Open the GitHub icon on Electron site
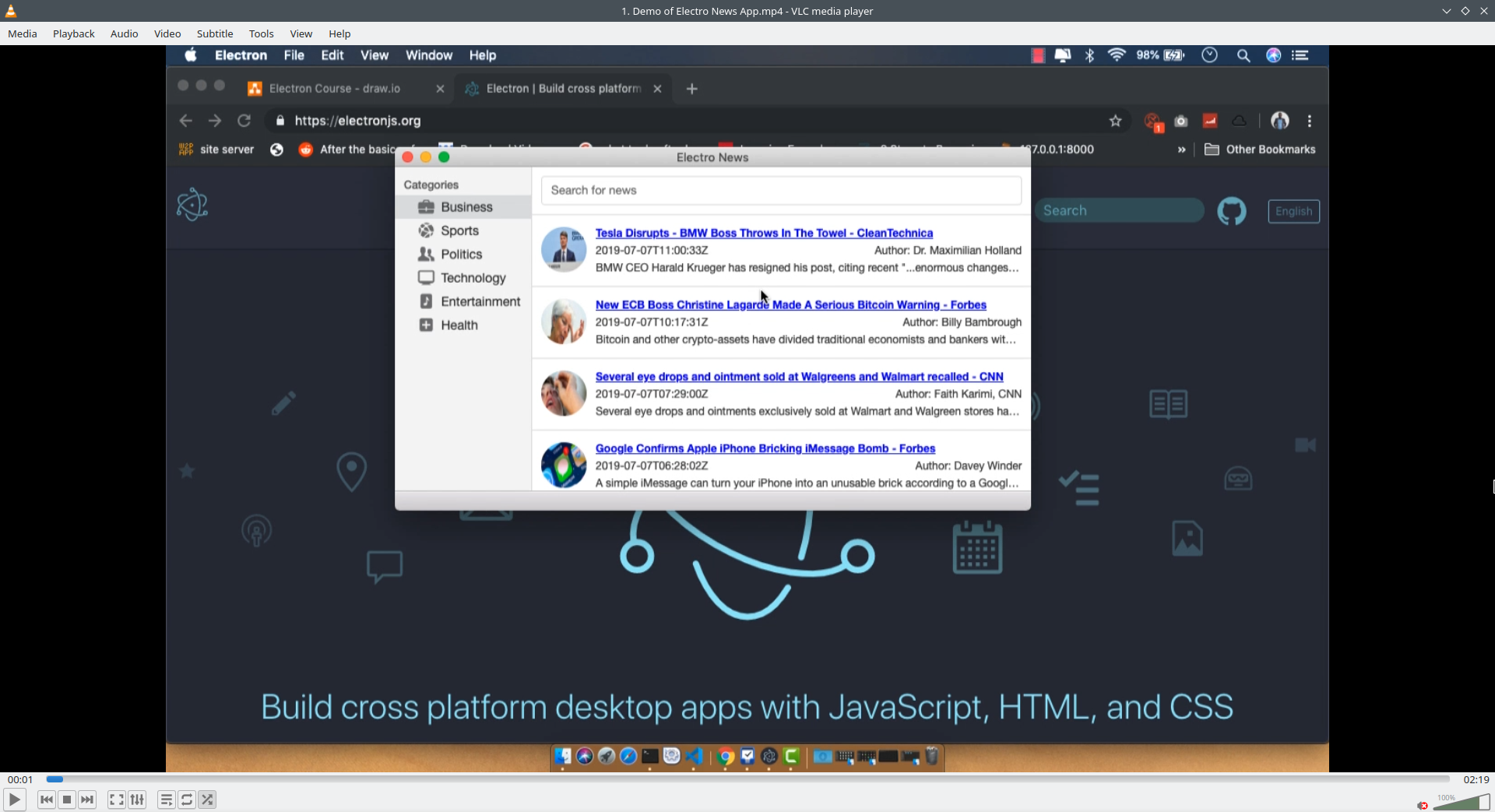The image size is (1495, 812). coord(1232,211)
